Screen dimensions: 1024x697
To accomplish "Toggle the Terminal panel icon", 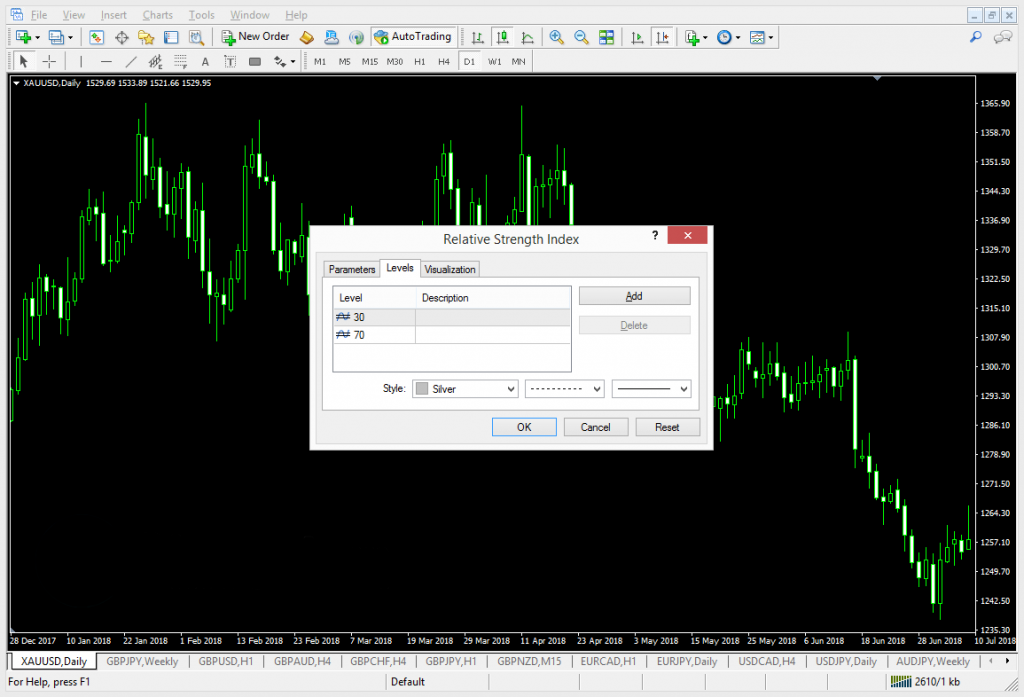I will pyautogui.click(x=171, y=37).
